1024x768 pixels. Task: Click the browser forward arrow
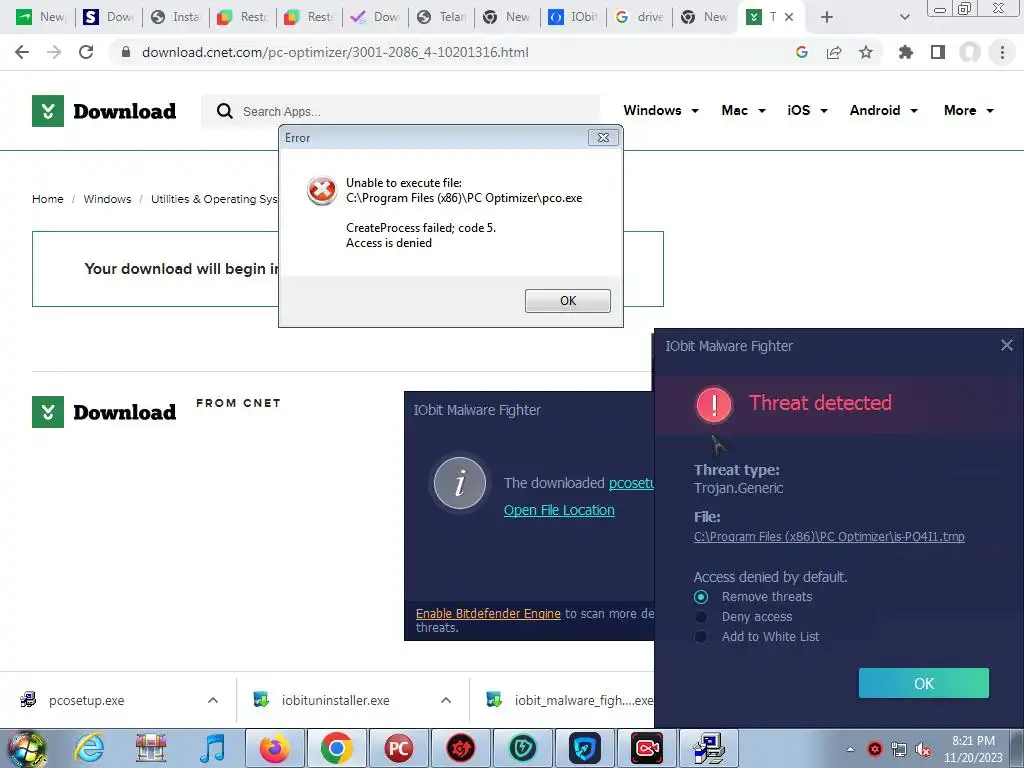coord(54,52)
